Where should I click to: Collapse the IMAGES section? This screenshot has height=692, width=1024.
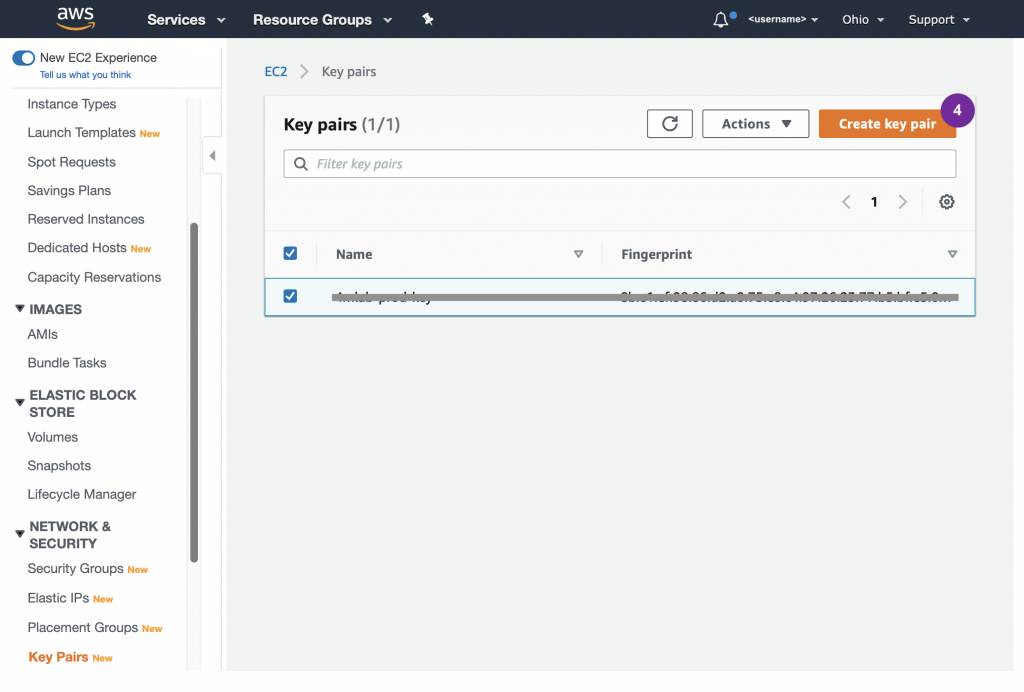20,309
